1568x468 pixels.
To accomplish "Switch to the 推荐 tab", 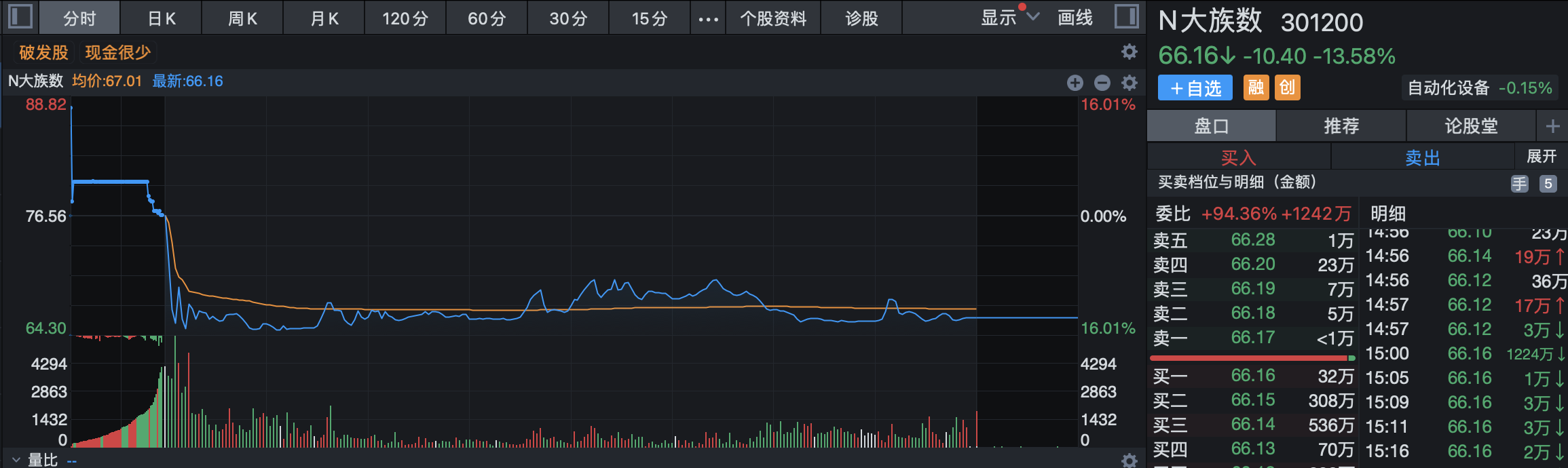I will pyautogui.click(x=1341, y=126).
